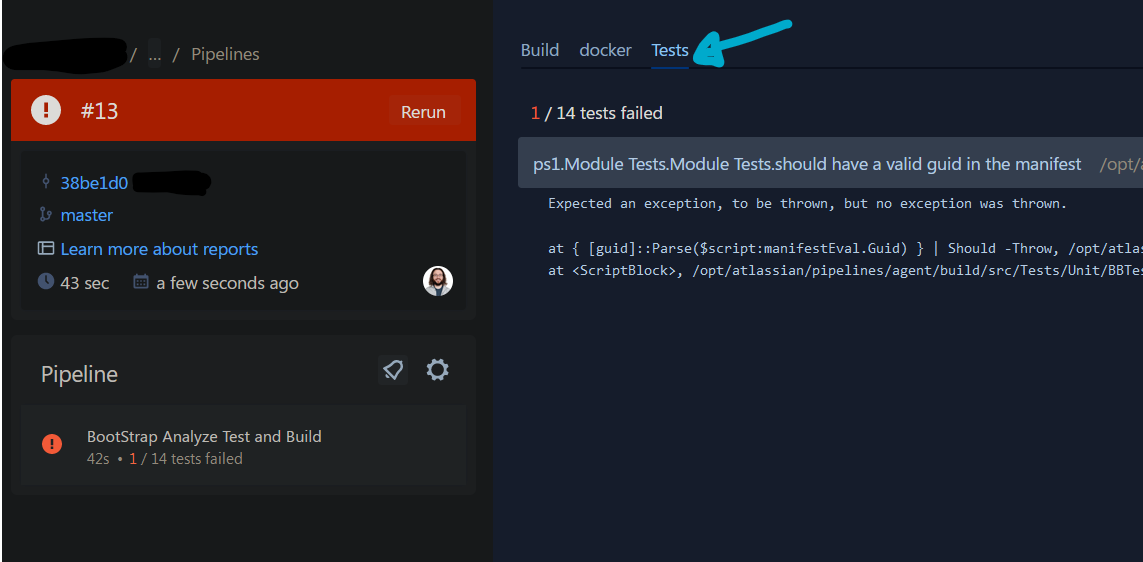Click the calendar icon beside a few seconds ago
Viewport: 1143px width, 562px height.
coord(141,282)
